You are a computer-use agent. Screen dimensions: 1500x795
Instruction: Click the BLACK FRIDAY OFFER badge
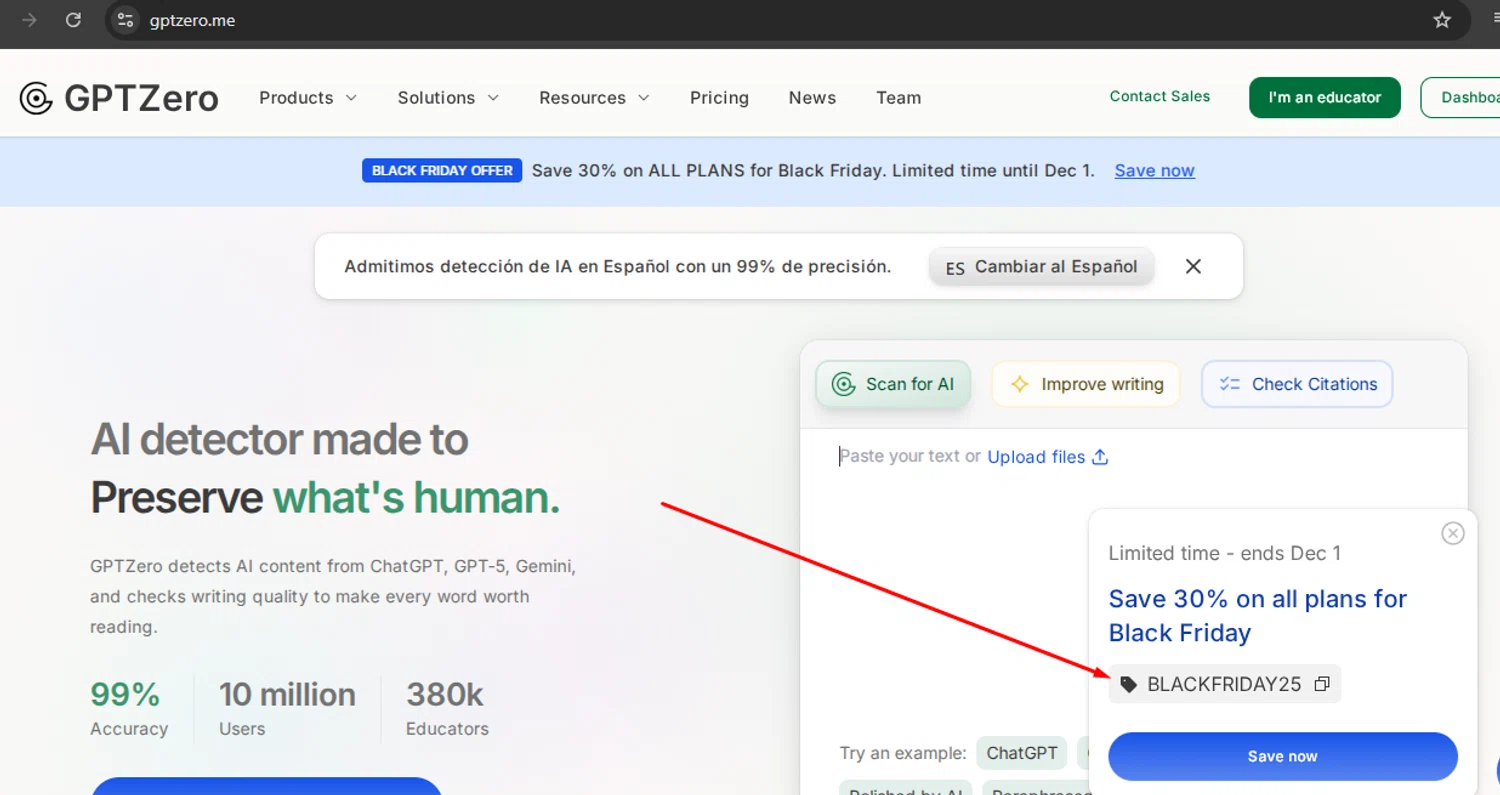coord(442,171)
